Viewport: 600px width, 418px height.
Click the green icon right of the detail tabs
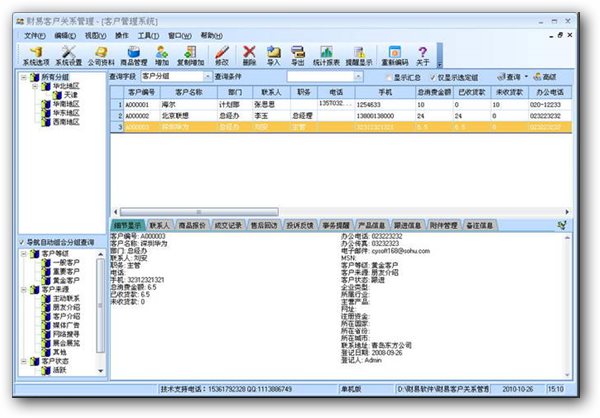(562, 225)
